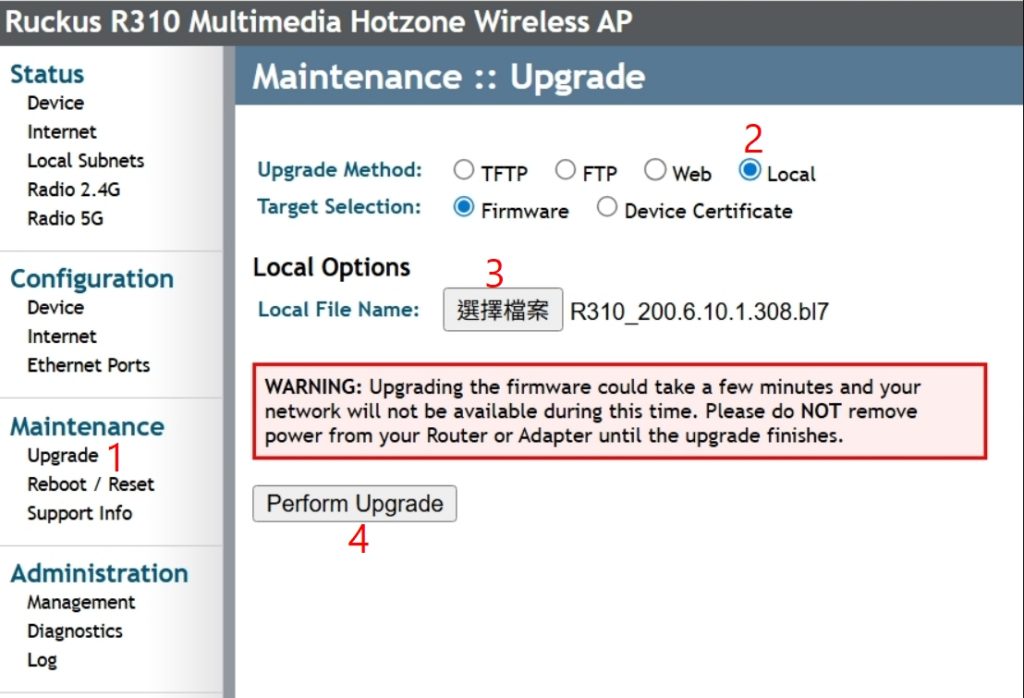Select the Local upgrade method radio button

(x=749, y=170)
